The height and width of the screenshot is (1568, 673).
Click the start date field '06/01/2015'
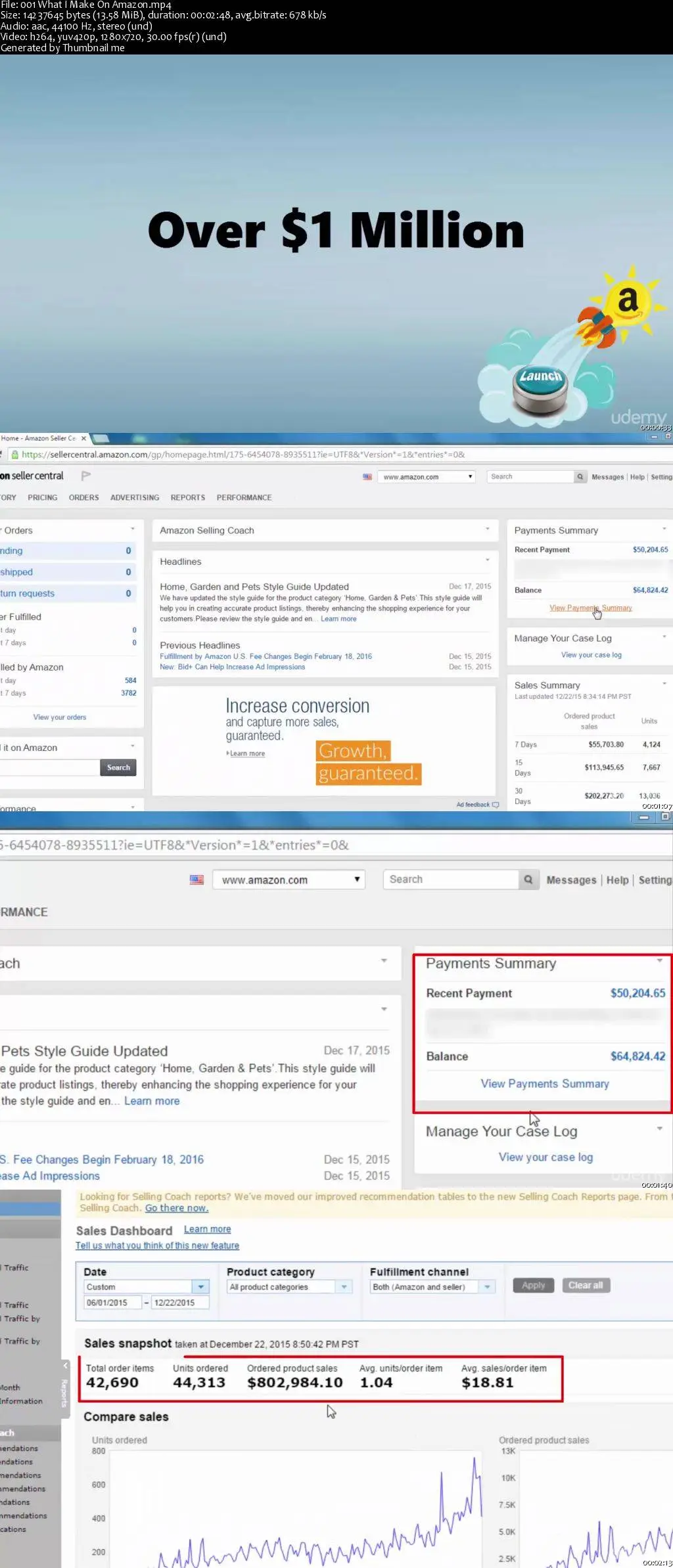tap(113, 1303)
